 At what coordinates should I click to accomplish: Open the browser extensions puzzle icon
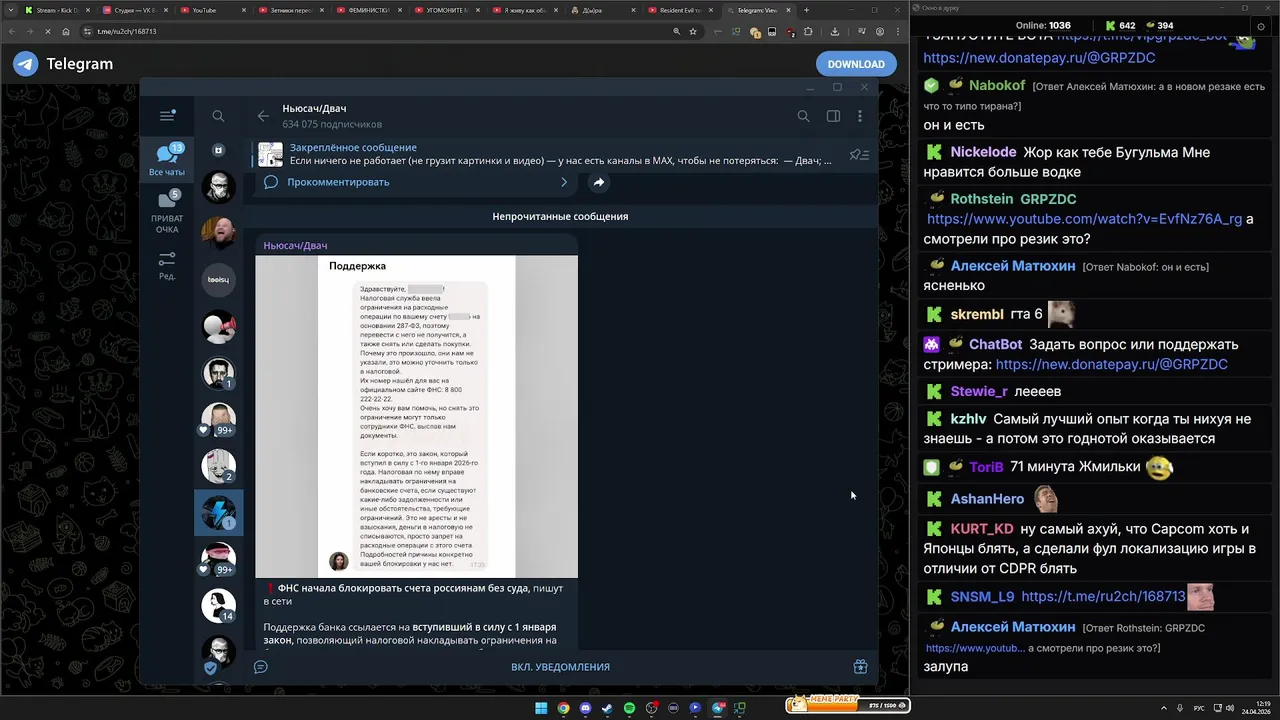pos(808,31)
